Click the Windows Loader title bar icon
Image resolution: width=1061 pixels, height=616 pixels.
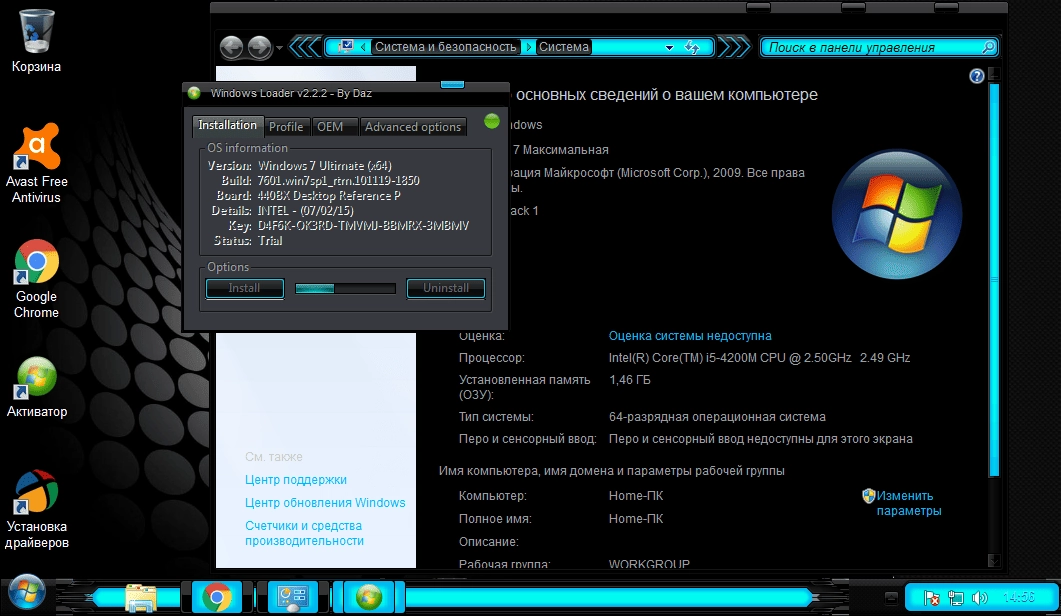[194, 93]
